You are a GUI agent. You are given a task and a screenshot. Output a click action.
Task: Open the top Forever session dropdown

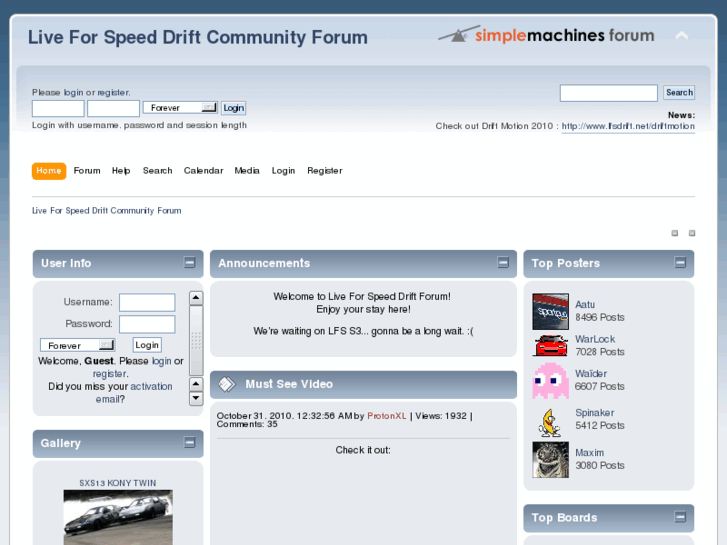coord(180,108)
